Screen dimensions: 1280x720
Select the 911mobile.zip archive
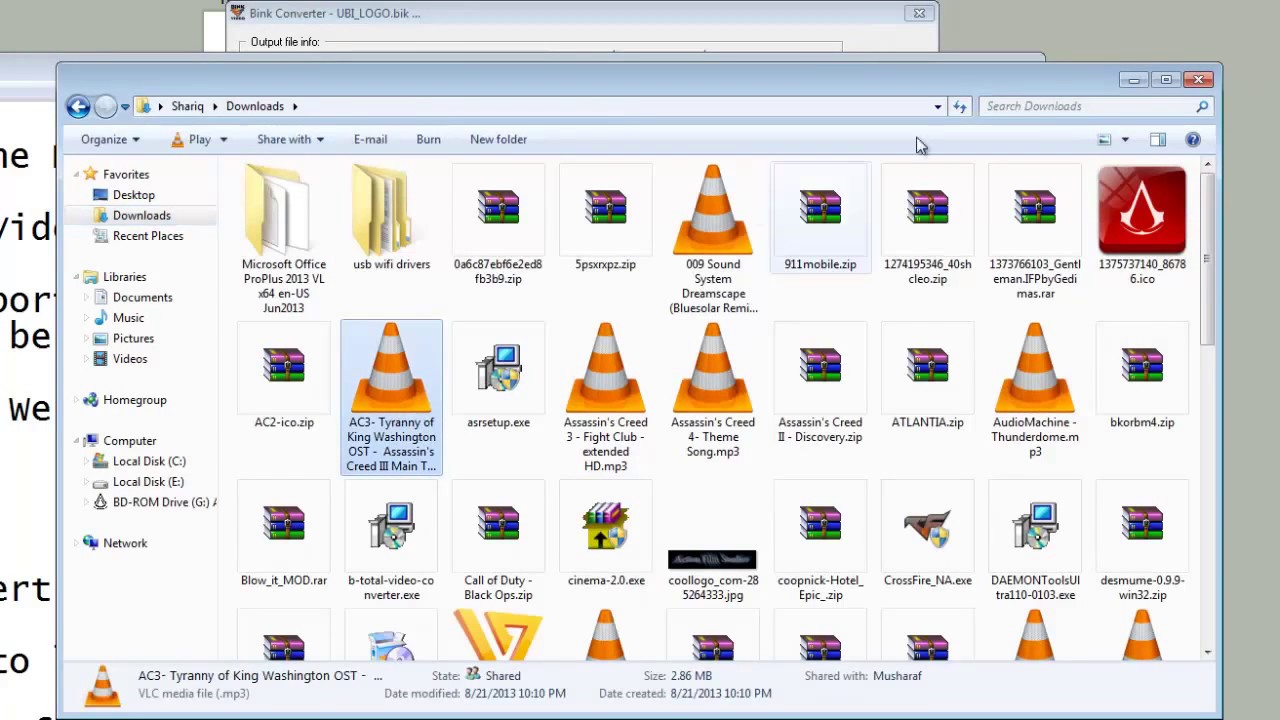tap(820, 219)
